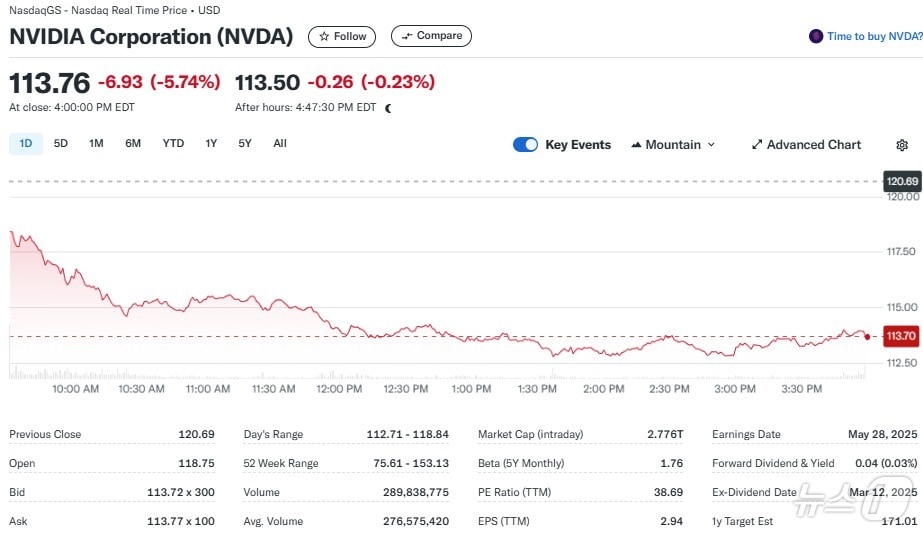The width and height of the screenshot is (923, 533).
Task: Toggle the Key Events switch
Action: pyautogui.click(x=525, y=145)
